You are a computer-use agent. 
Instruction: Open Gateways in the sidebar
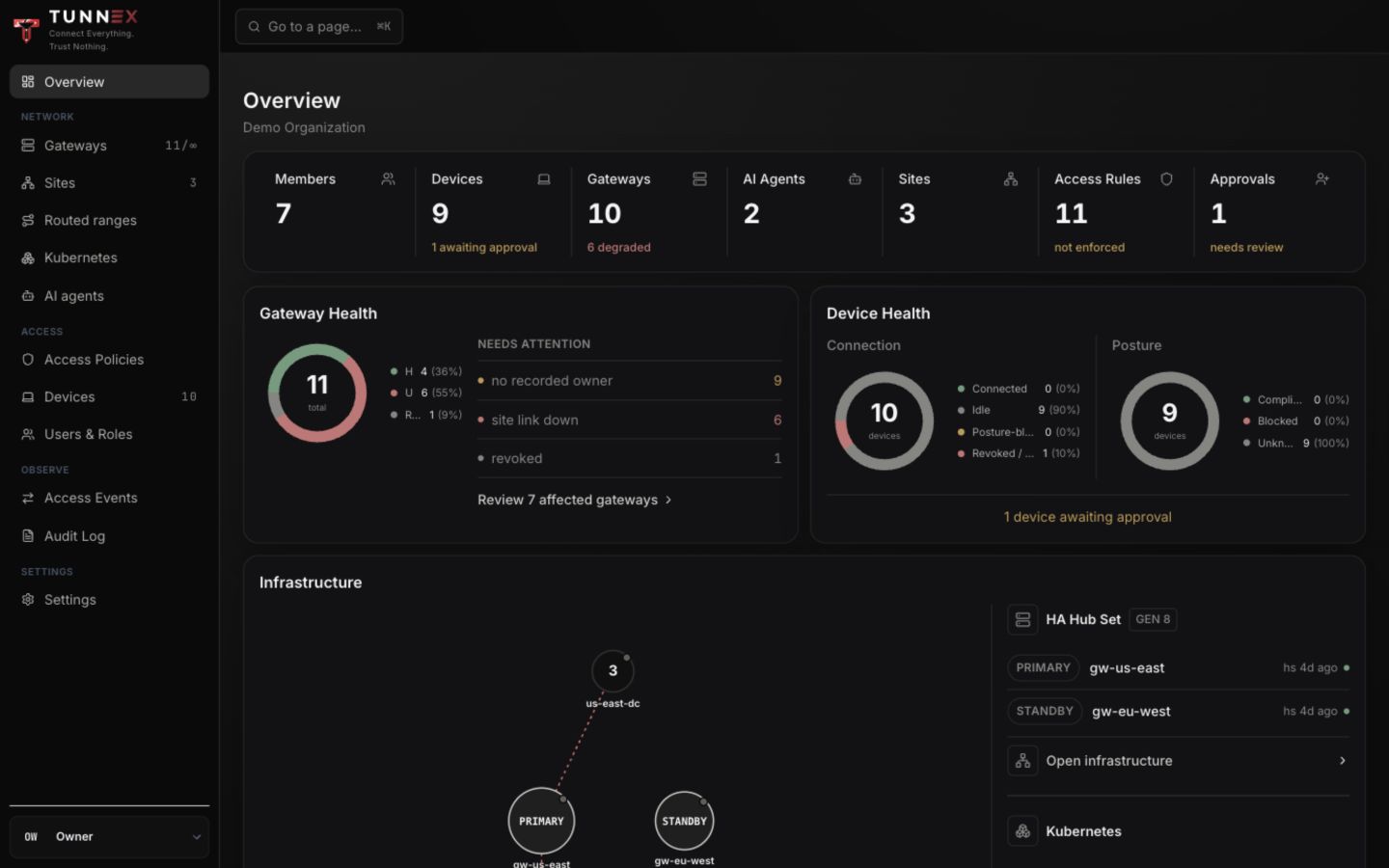click(109, 146)
